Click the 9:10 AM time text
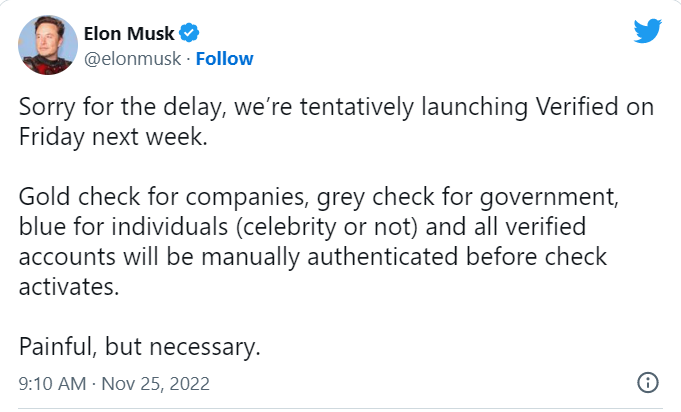 coord(51,383)
